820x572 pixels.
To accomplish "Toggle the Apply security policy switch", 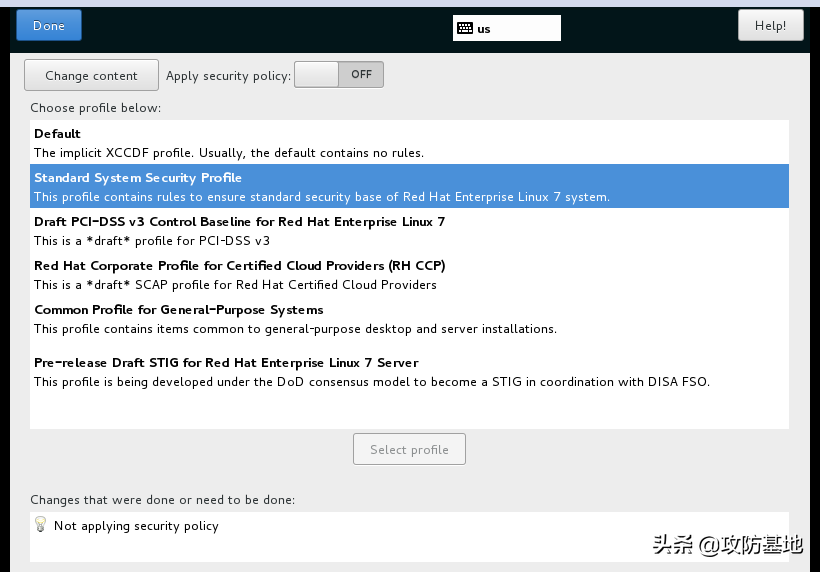I will pos(338,75).
